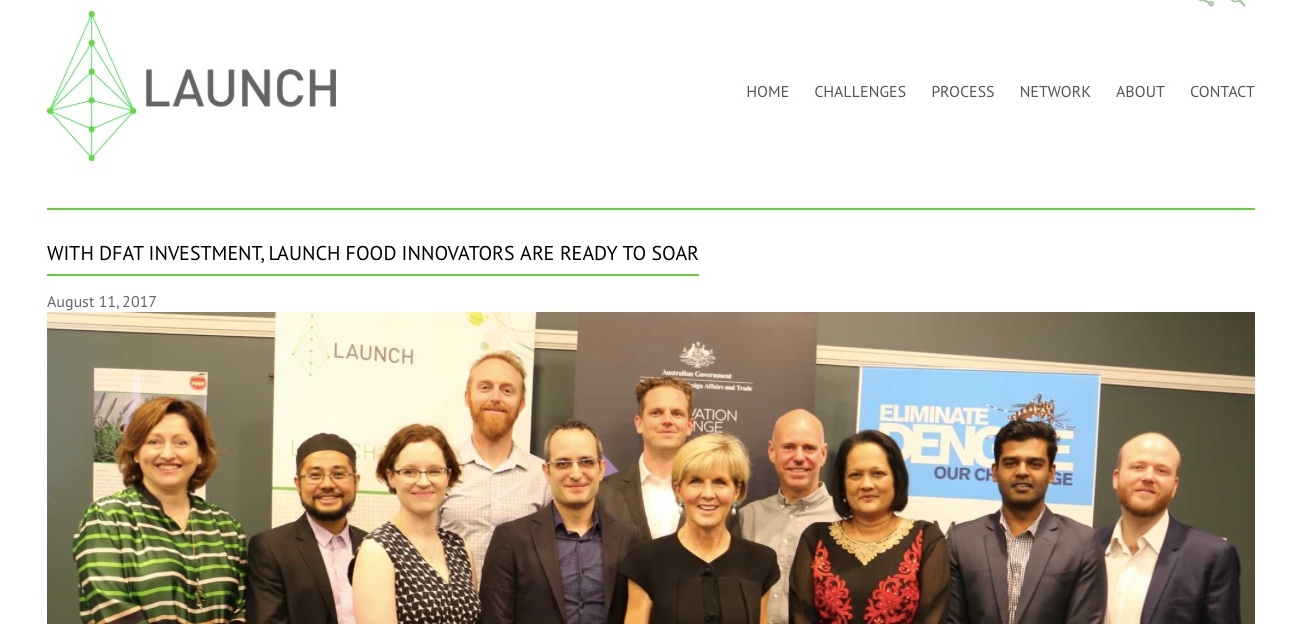Viewport: 1301px width, 624px height.
Task: Go to the HOME page
Action: [767, 92]
